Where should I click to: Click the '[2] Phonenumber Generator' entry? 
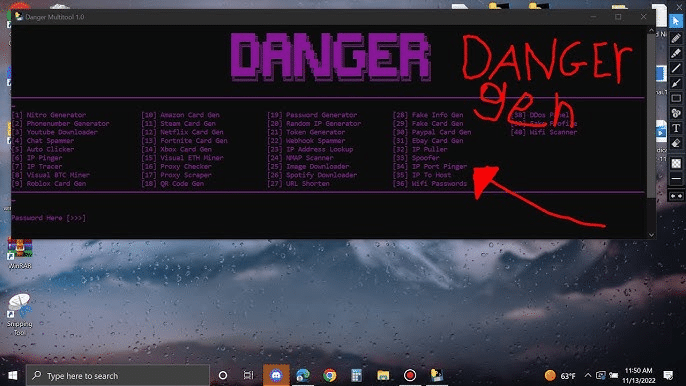tap(60, 124)
